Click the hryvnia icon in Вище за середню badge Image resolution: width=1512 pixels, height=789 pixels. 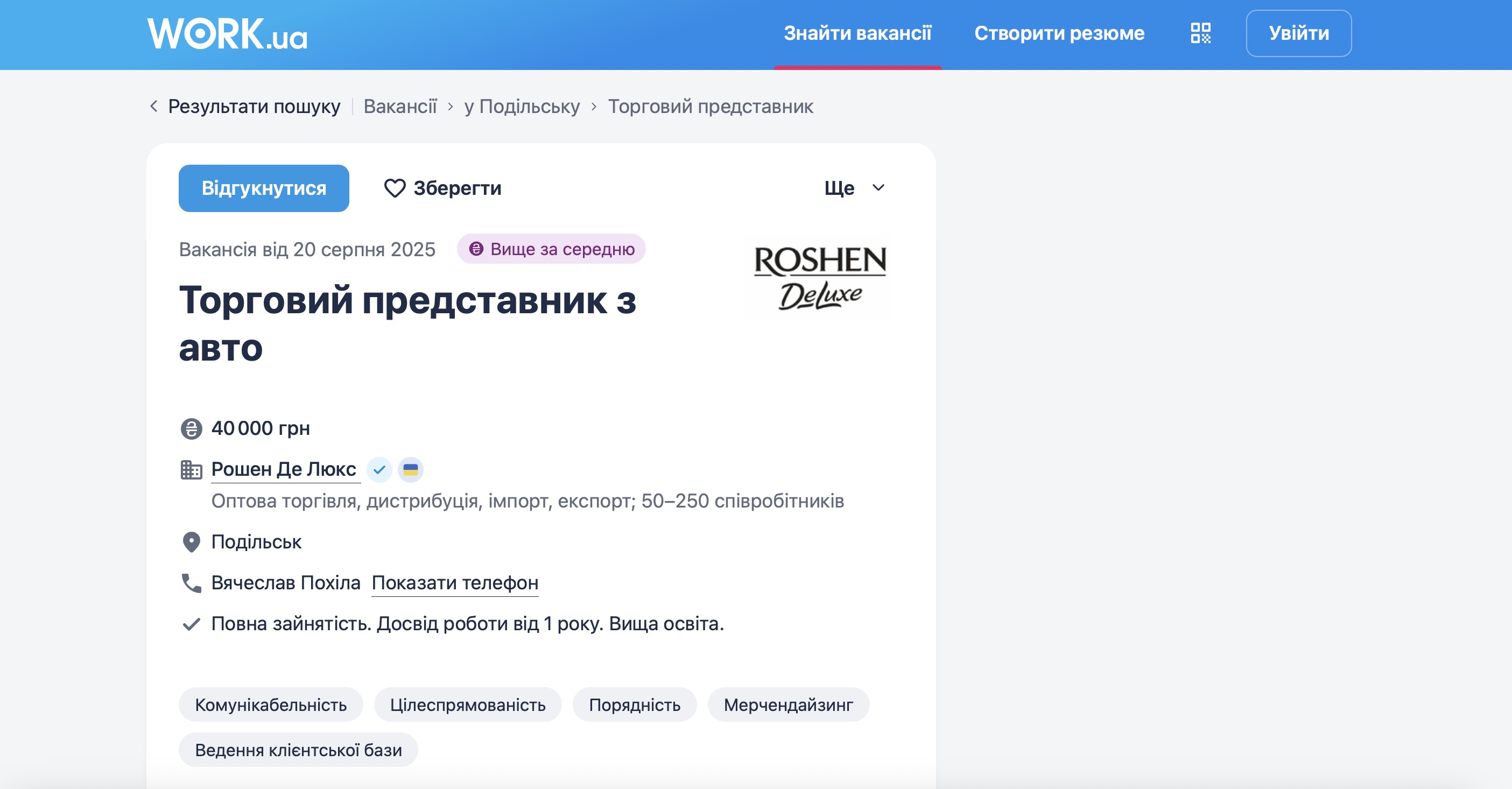(x=476, y=249)
